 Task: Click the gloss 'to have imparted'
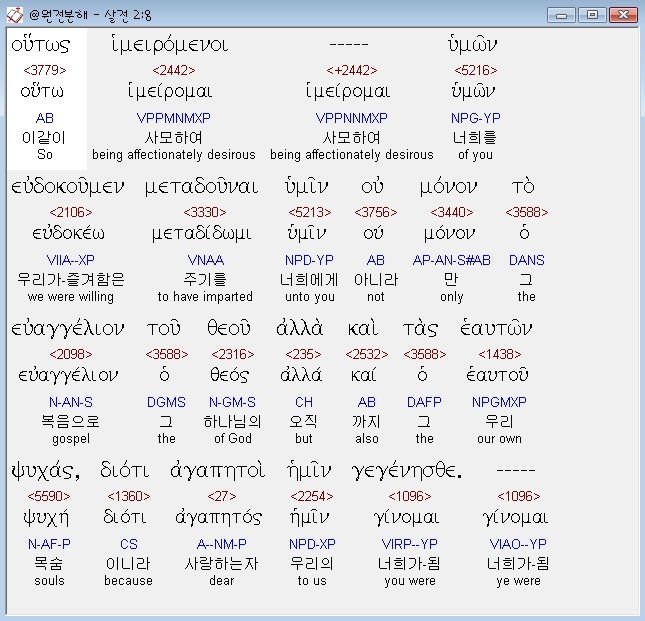click(205, 297)
